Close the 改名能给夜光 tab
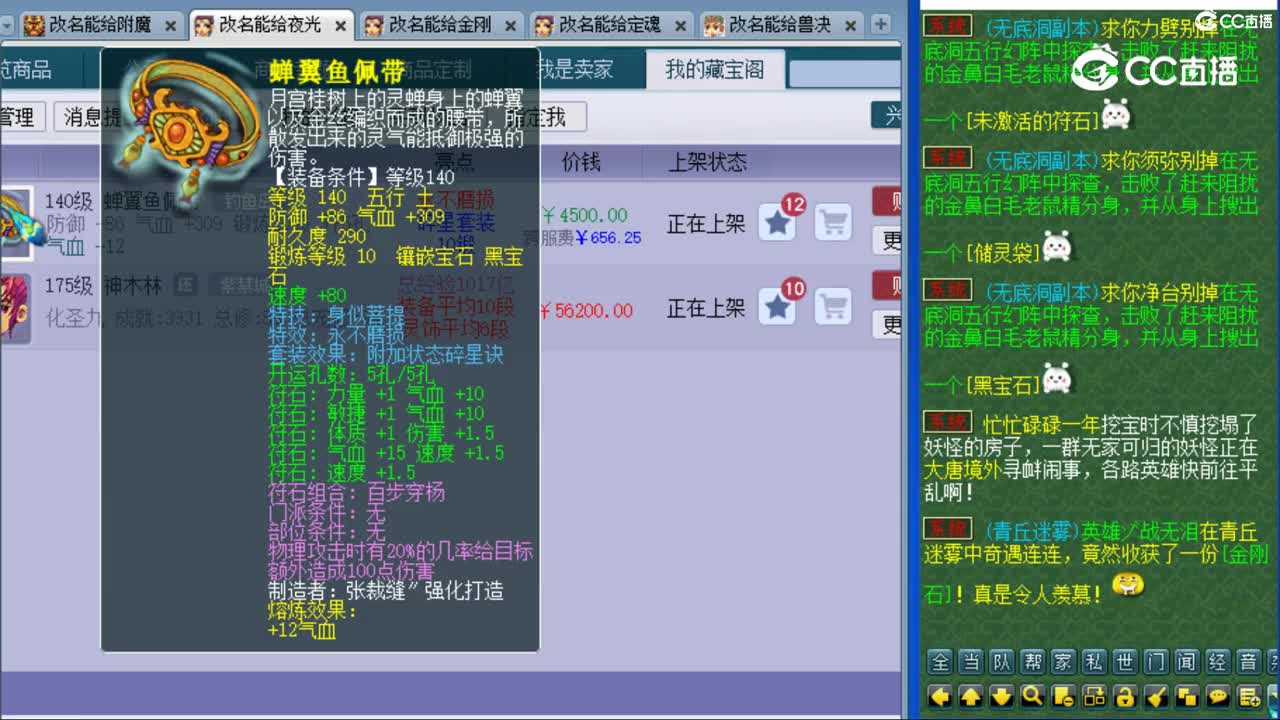 click(x=340, y=26)
